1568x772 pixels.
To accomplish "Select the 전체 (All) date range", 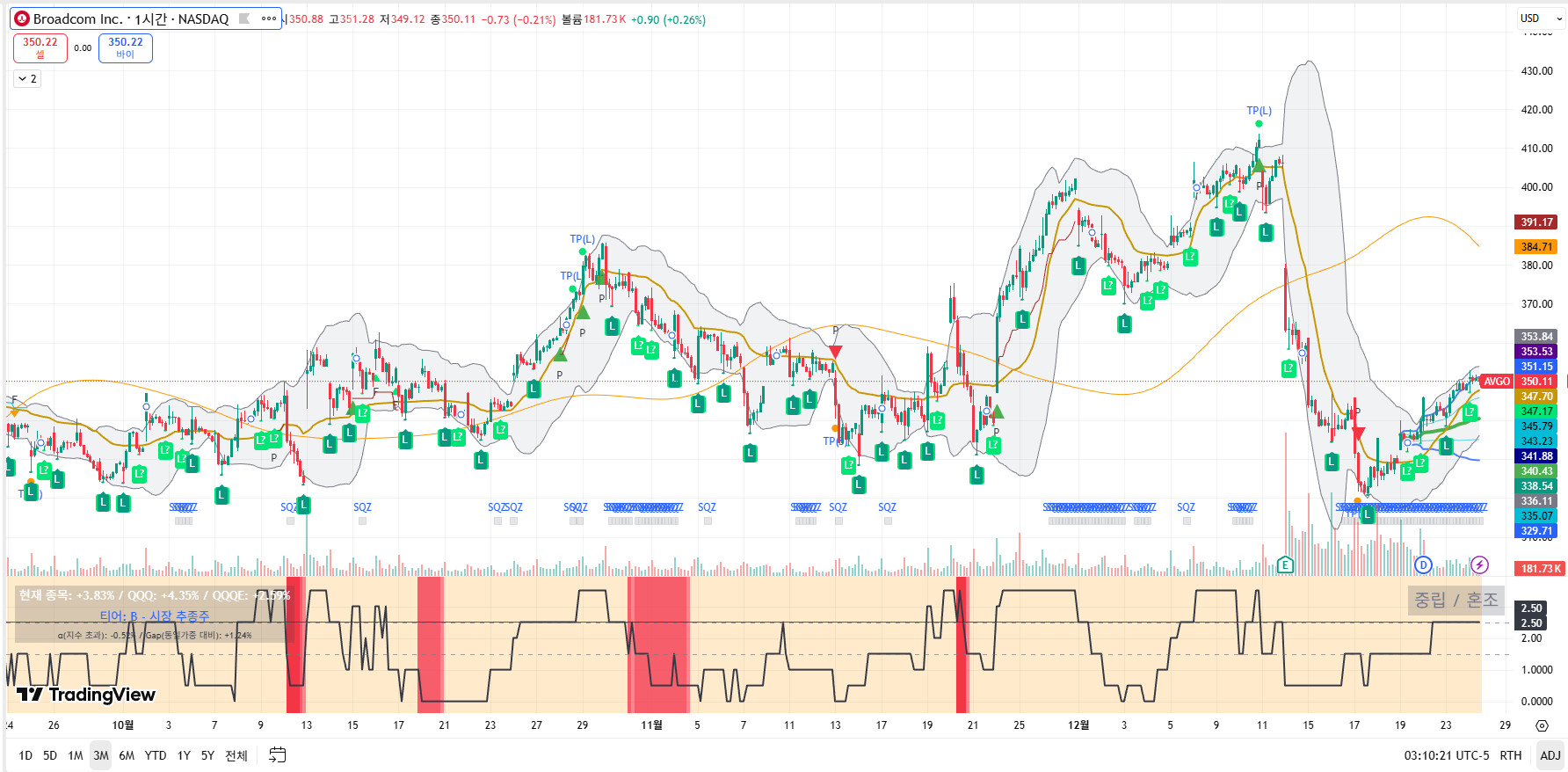I will coord(236,755).
